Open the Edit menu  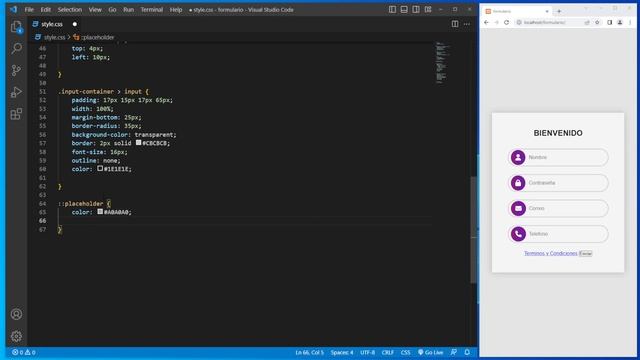click(x=46, y=9)
